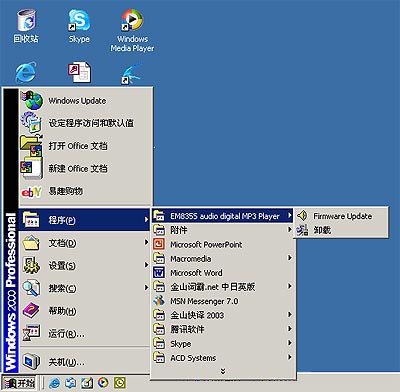
Task: Open the ACD Systems program group
Action: coord(223,358)
